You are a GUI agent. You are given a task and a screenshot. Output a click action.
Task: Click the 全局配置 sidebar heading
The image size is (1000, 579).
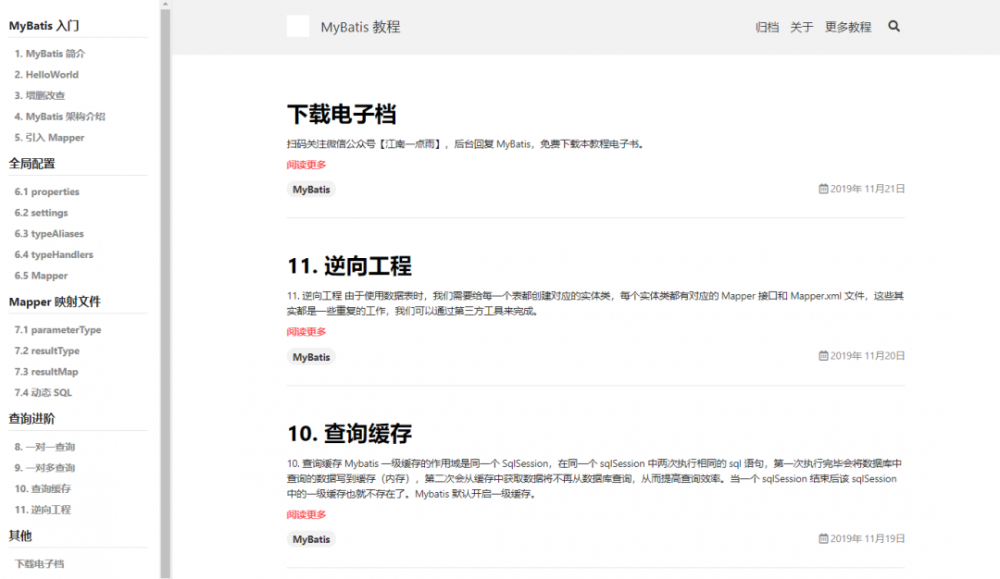pos(32,164)
